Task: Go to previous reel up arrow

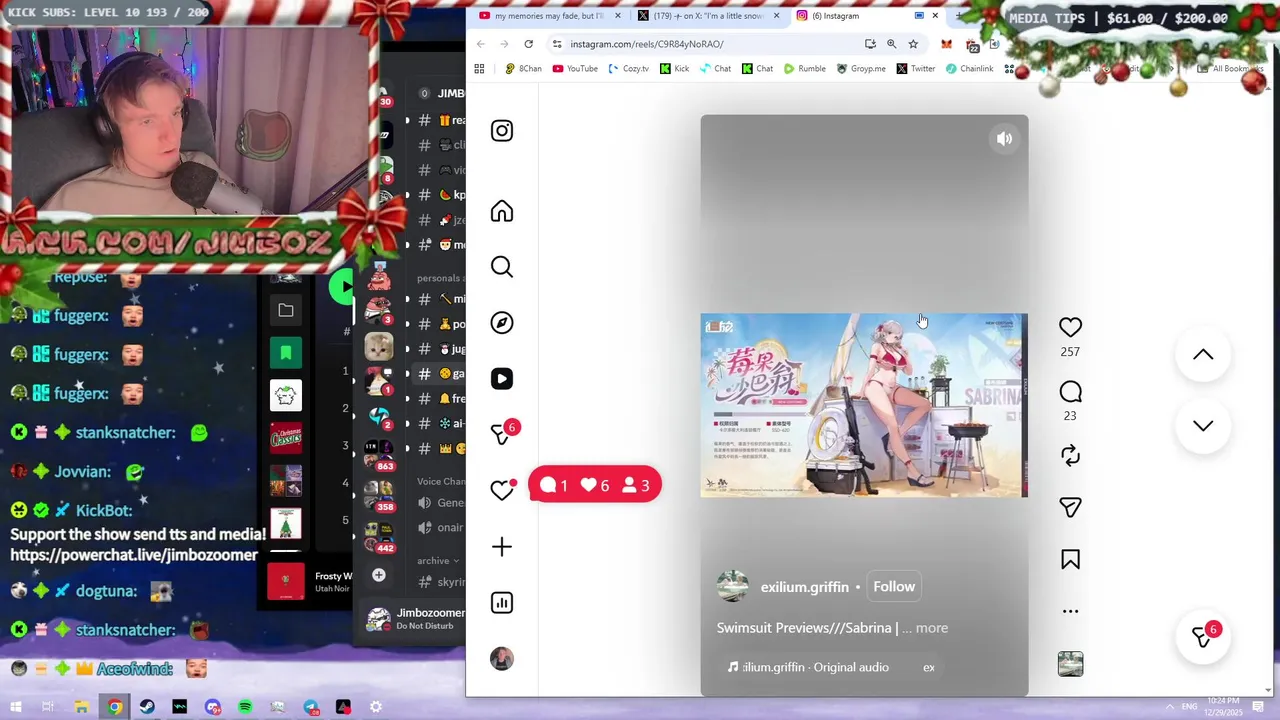Action: pyautogui.click(x=1203, y=355)
